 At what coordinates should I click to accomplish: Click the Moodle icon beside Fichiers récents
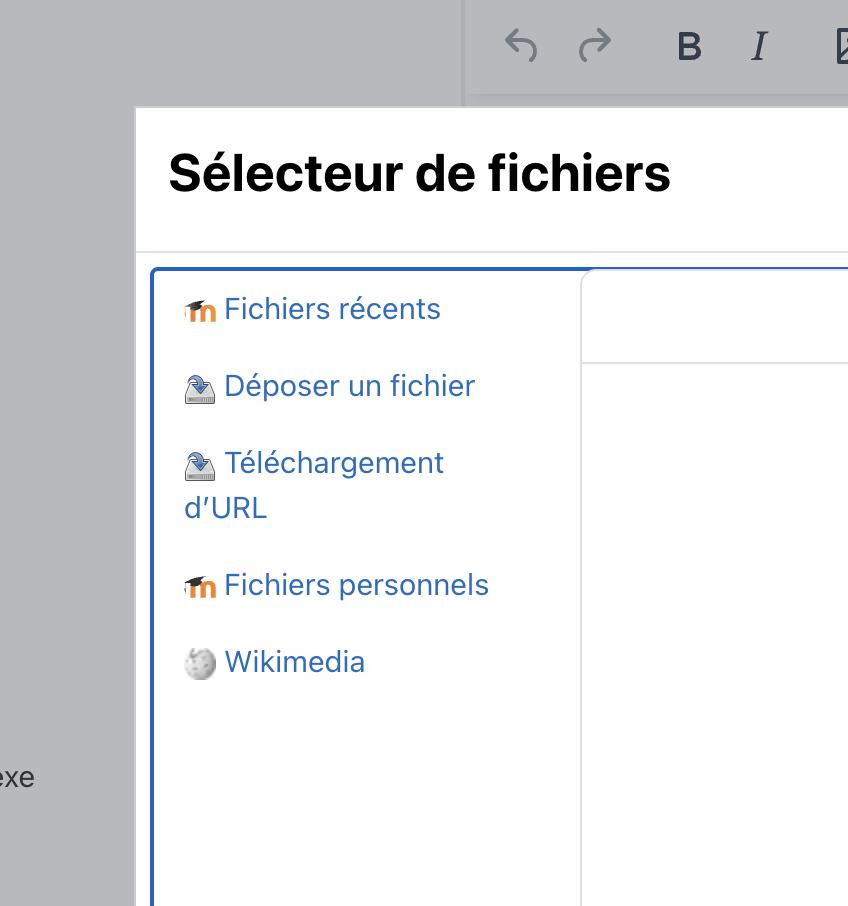click(200, 311)
